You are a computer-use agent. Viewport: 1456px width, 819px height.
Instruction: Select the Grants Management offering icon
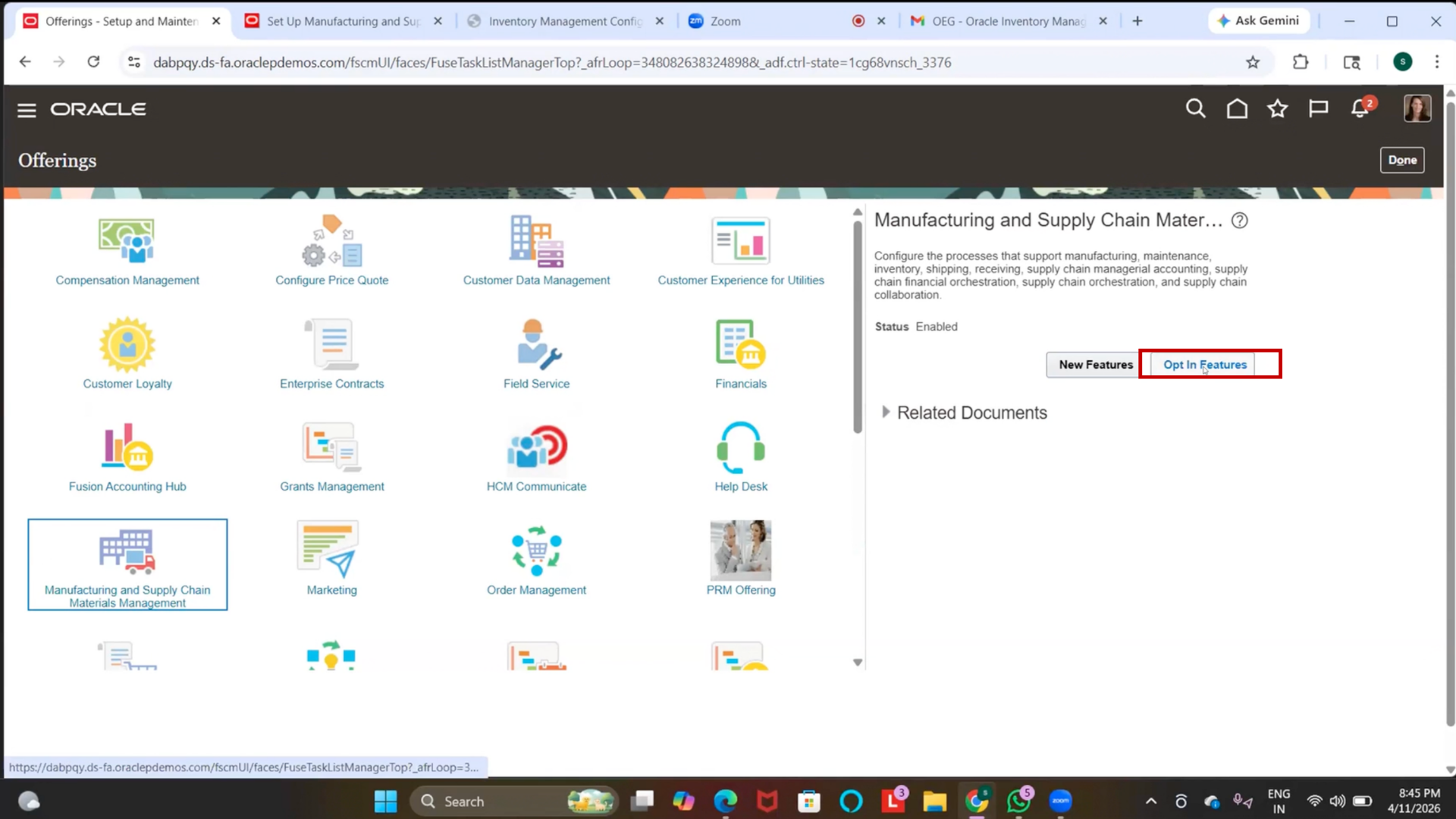point(331,447)
